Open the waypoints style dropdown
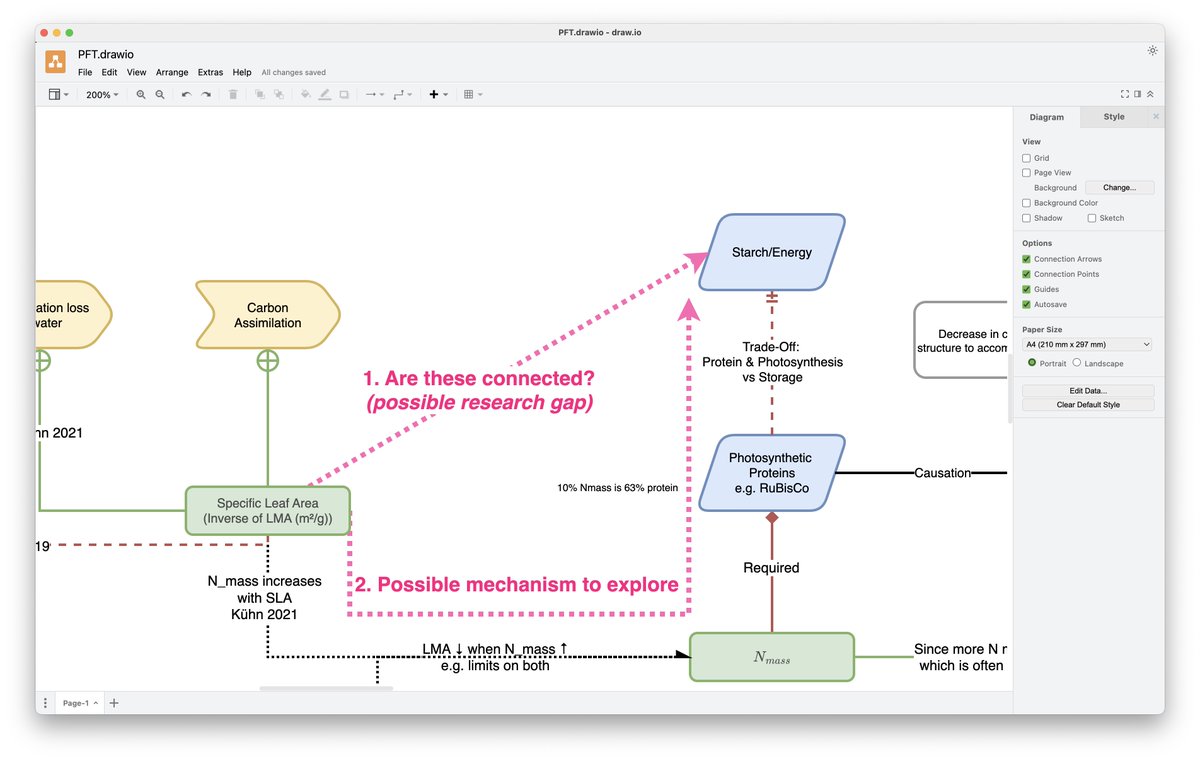 (402, 95)
